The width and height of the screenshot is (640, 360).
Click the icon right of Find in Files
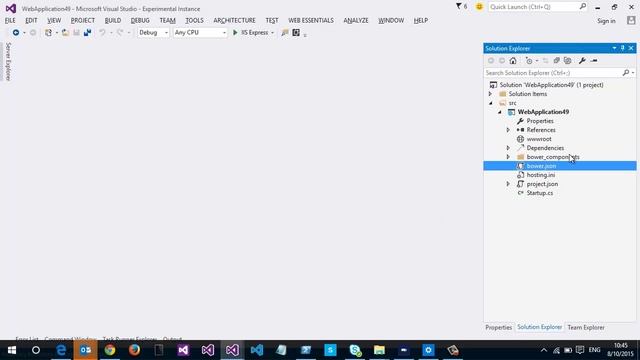[296, 33]
